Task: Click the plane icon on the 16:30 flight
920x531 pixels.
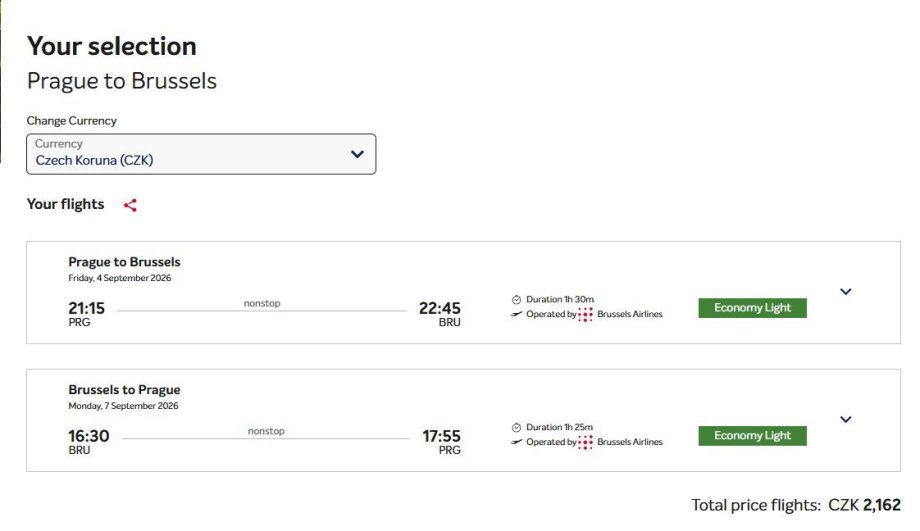Action: [x=516, y=442]
